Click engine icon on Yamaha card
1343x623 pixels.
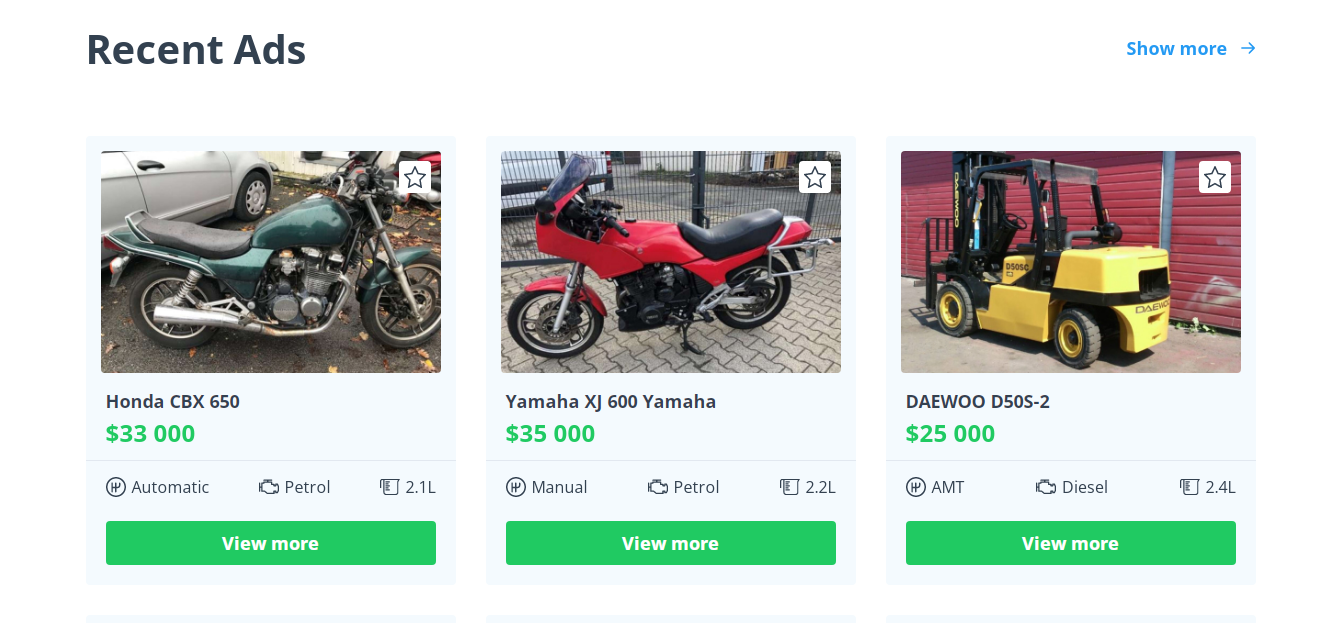[x=658, y=487]
